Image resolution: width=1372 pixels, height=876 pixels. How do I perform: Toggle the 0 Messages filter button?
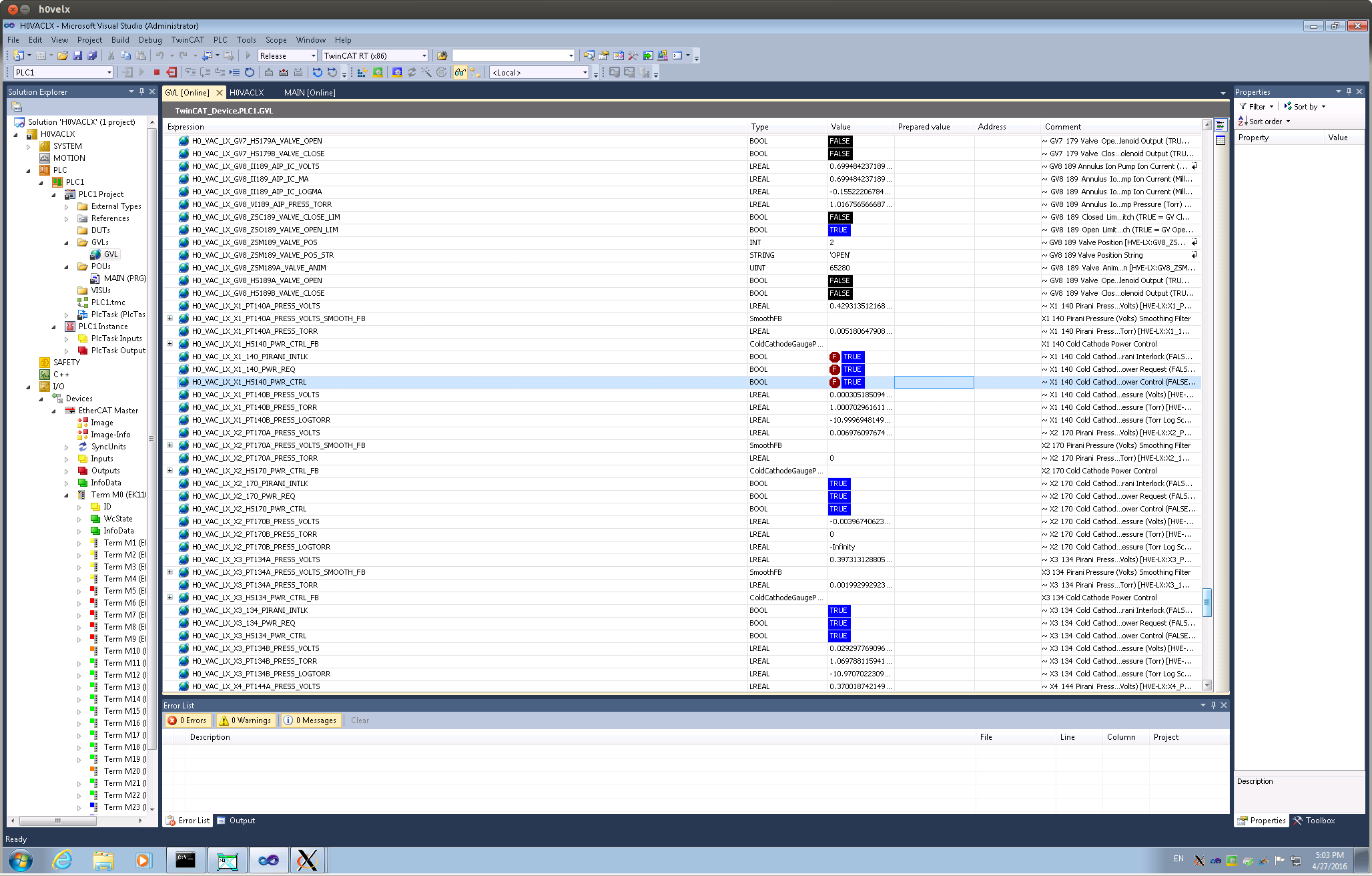click(x=310, y=720)
